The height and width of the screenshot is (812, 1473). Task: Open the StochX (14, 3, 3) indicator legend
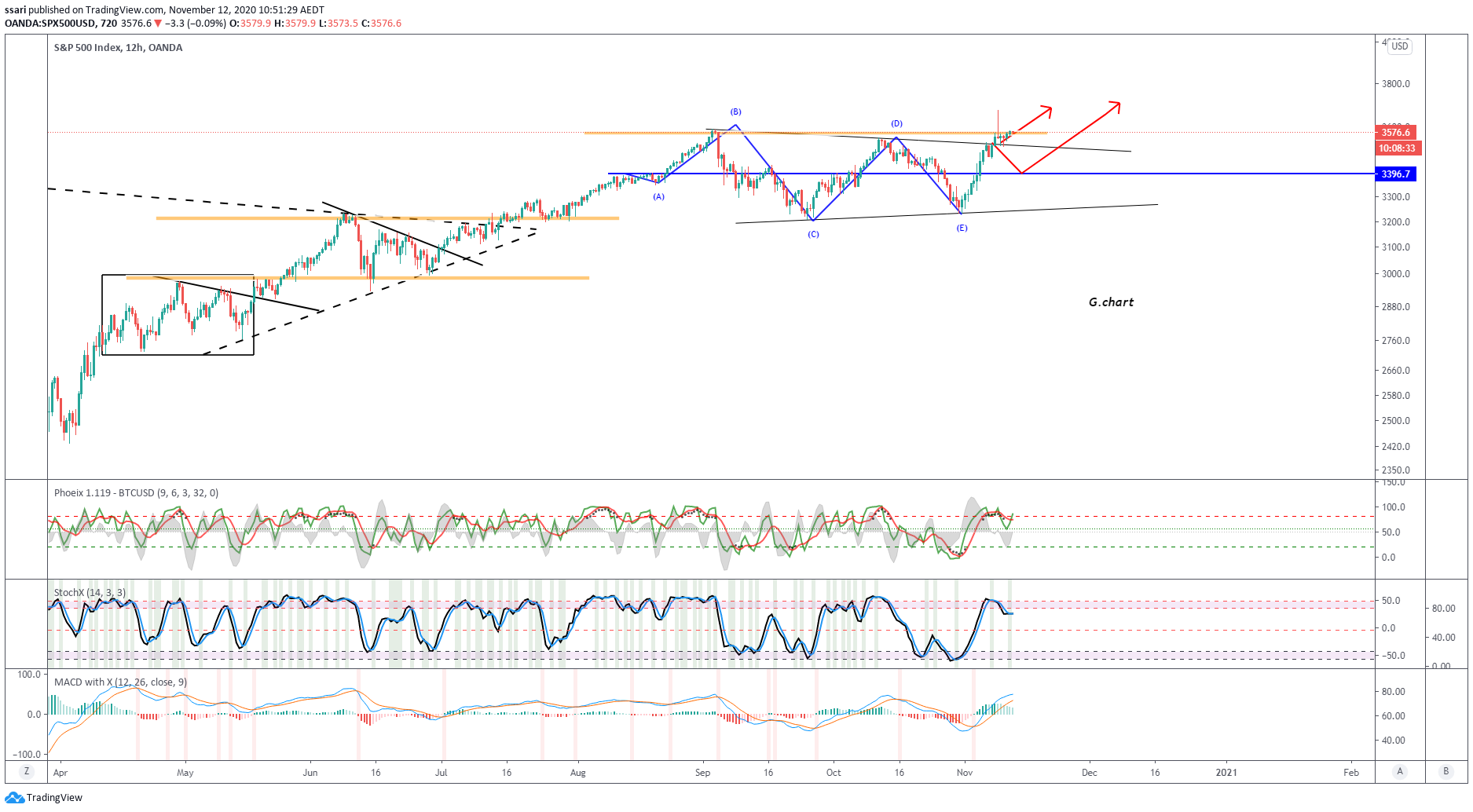click(90, 593)
